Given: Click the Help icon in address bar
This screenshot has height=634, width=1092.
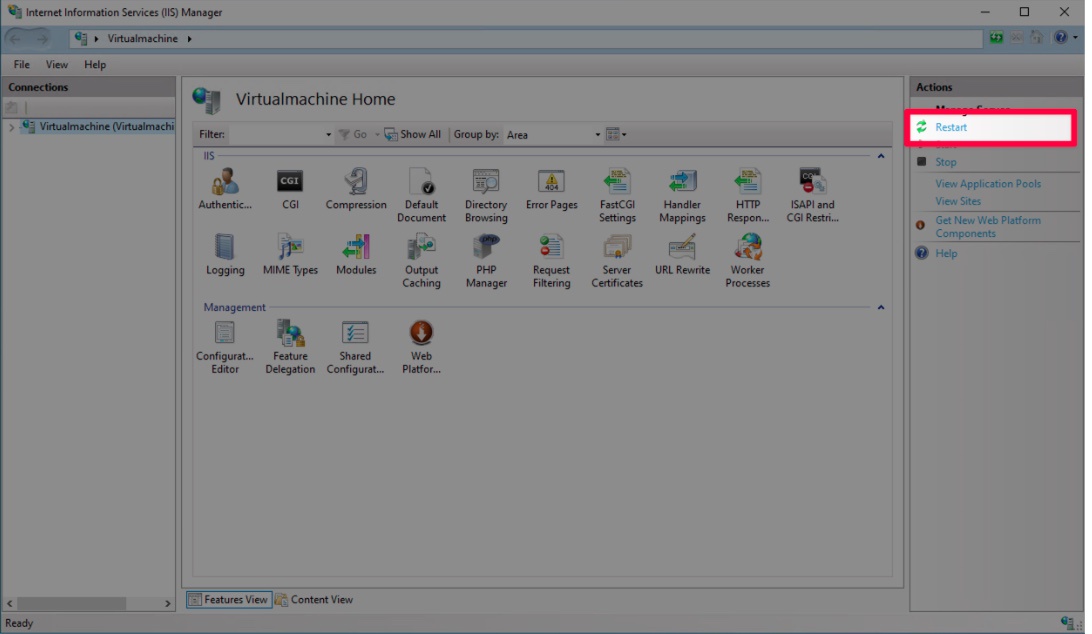Looking at the screenshot, I should 1060,38.
